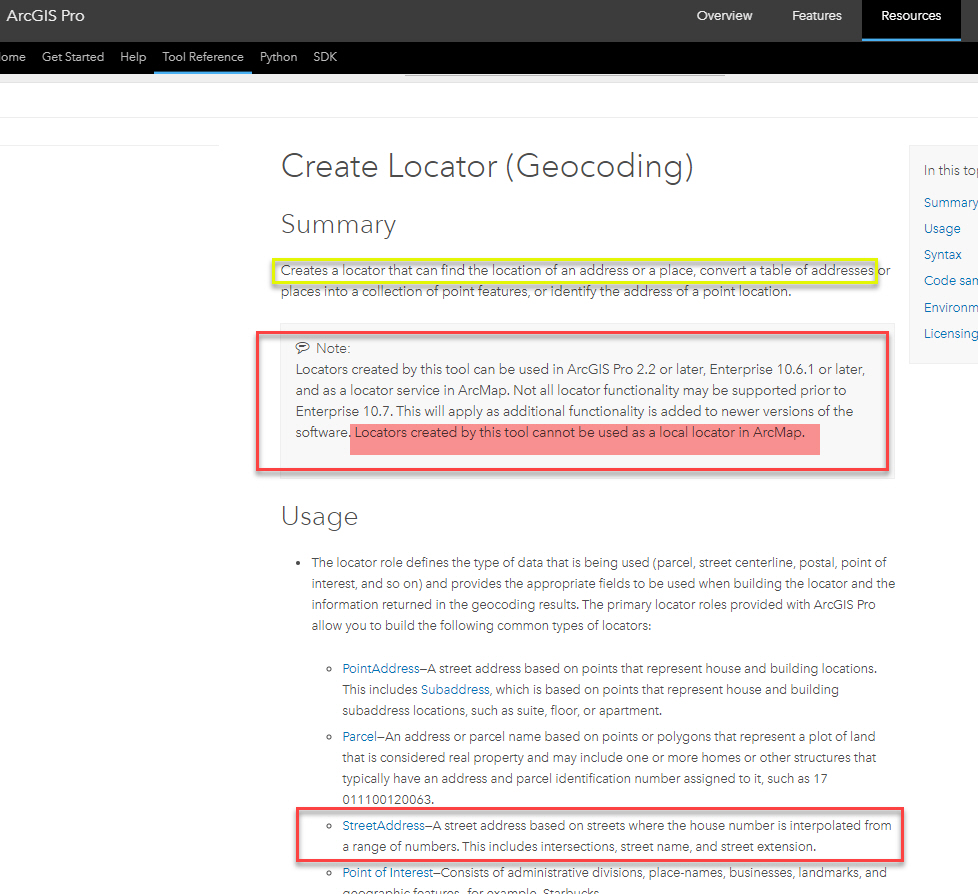Open Python navigation item

278,57
